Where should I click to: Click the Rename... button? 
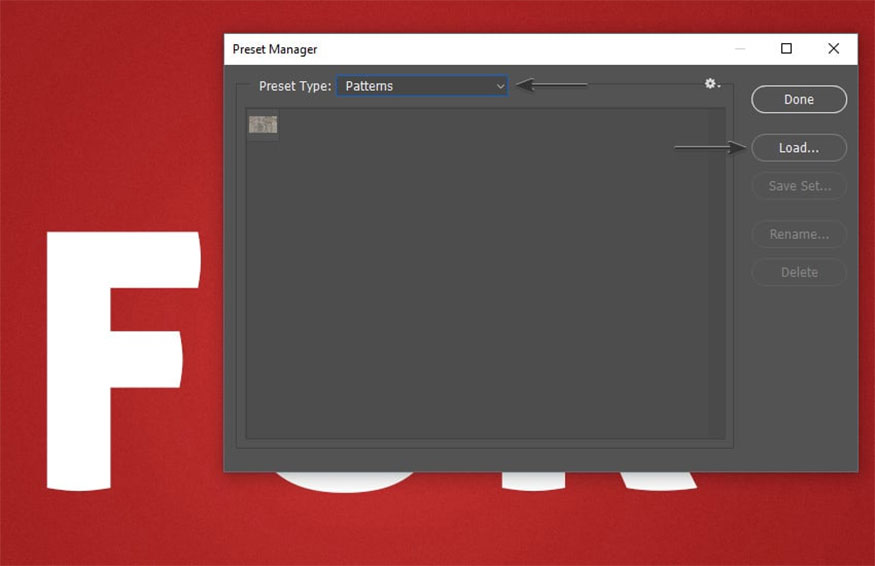(x=799, y=234)
